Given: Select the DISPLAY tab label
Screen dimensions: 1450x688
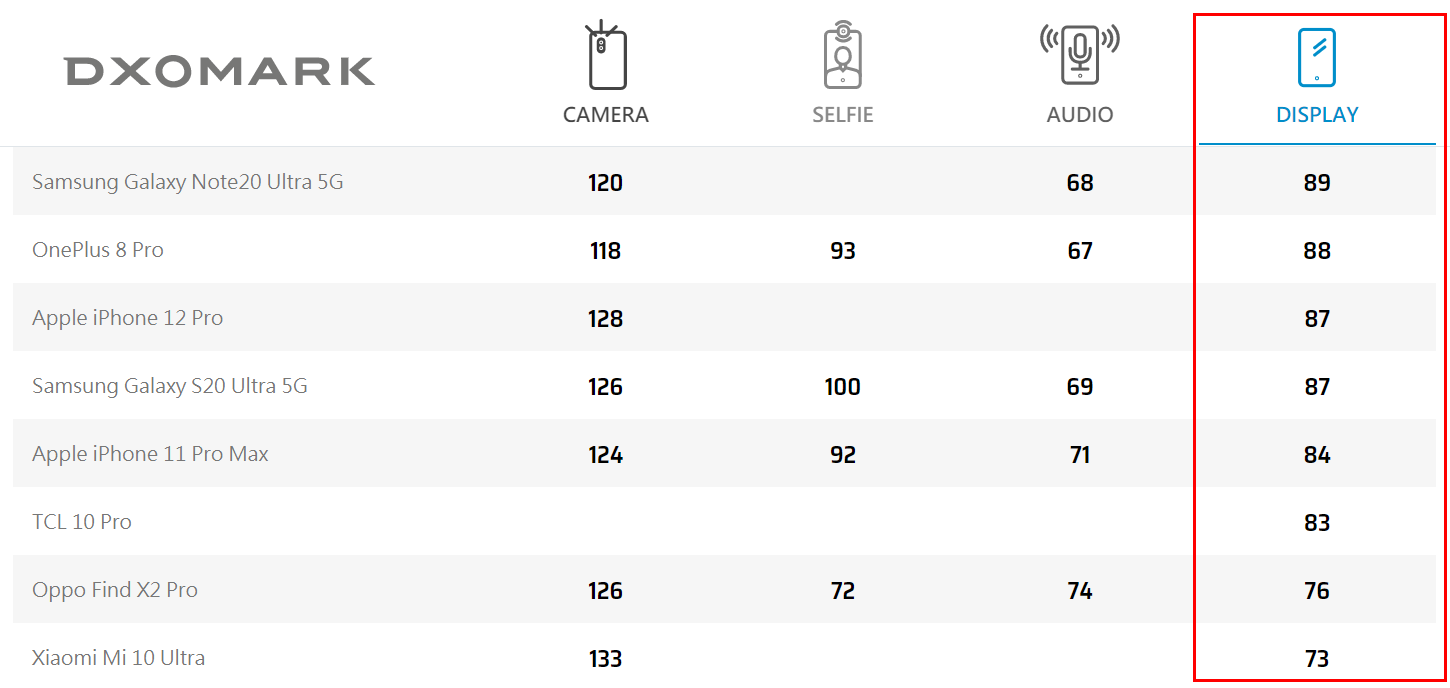Looking at the screenshot, I should tap(1317, 115).
